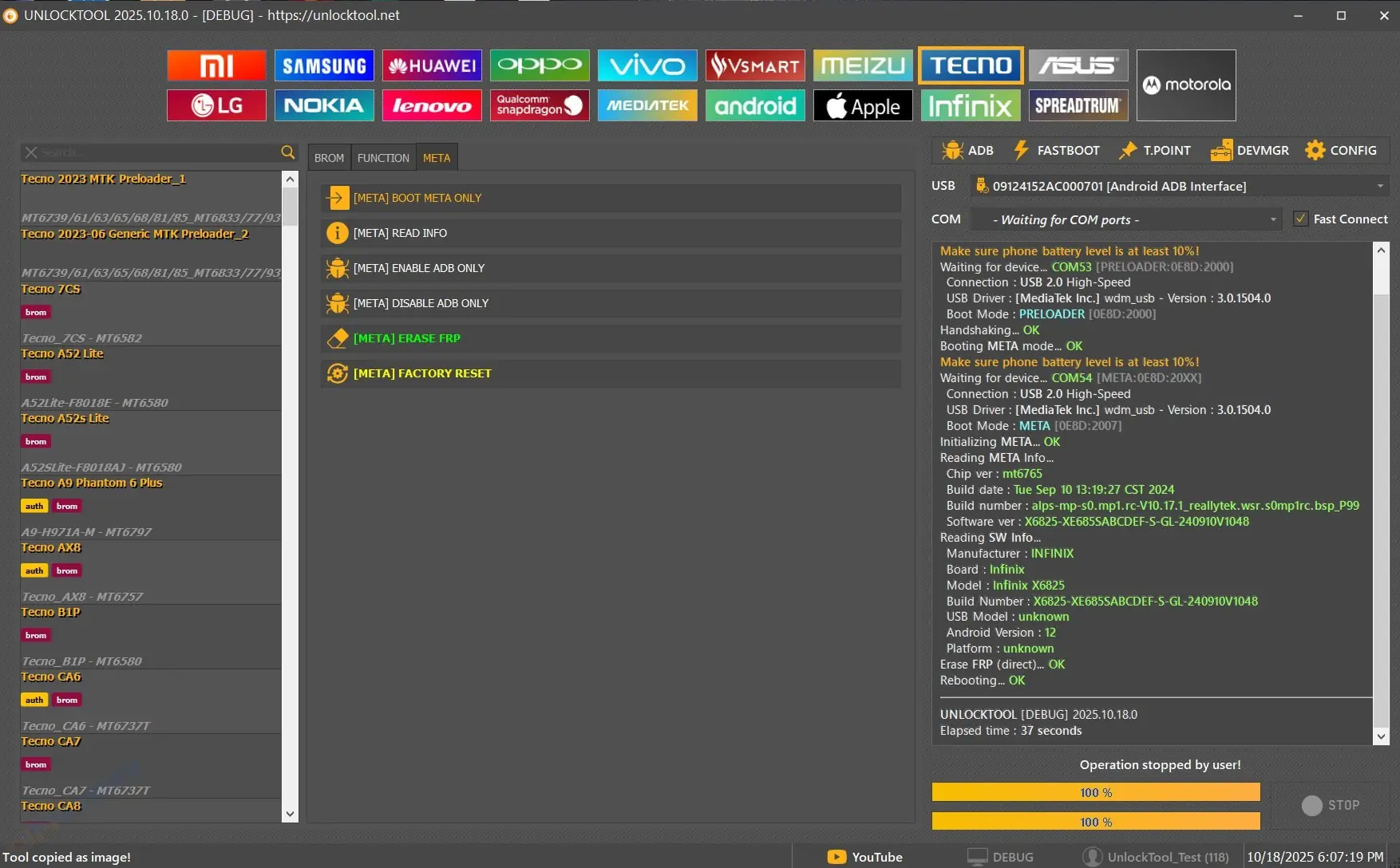Switch to the BROM tab

pyautogui.click(x=329, y=157)
